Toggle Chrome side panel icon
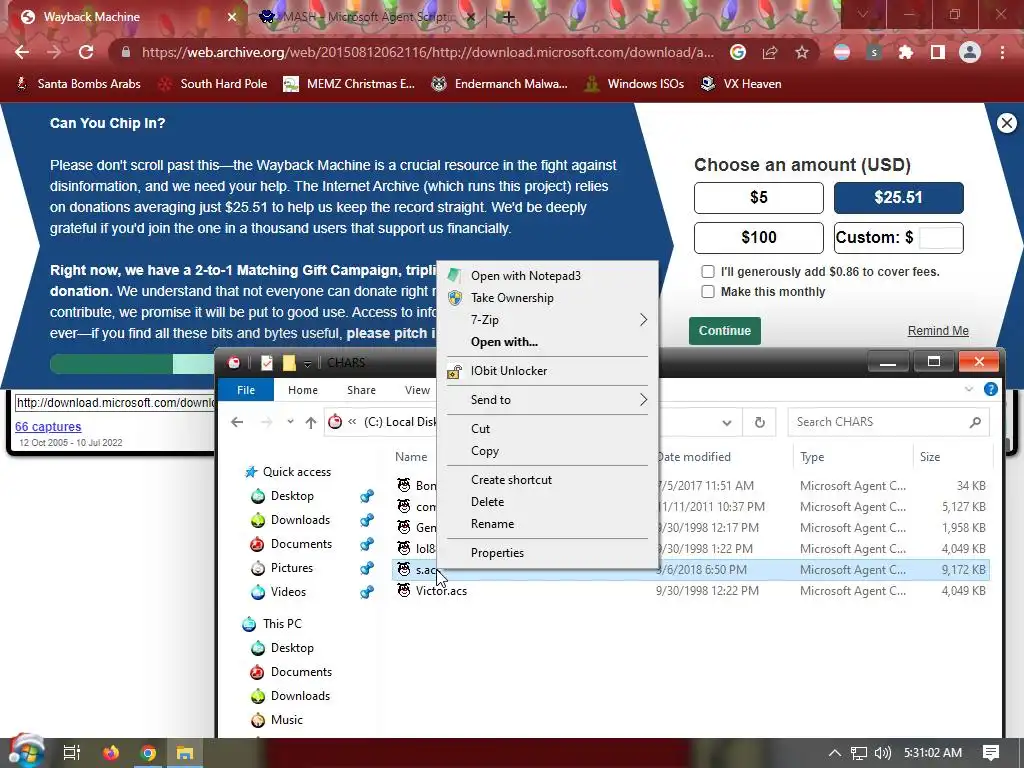Viewport: 1024px width, 768px height. pyautogui.click(x=938, y=52)
